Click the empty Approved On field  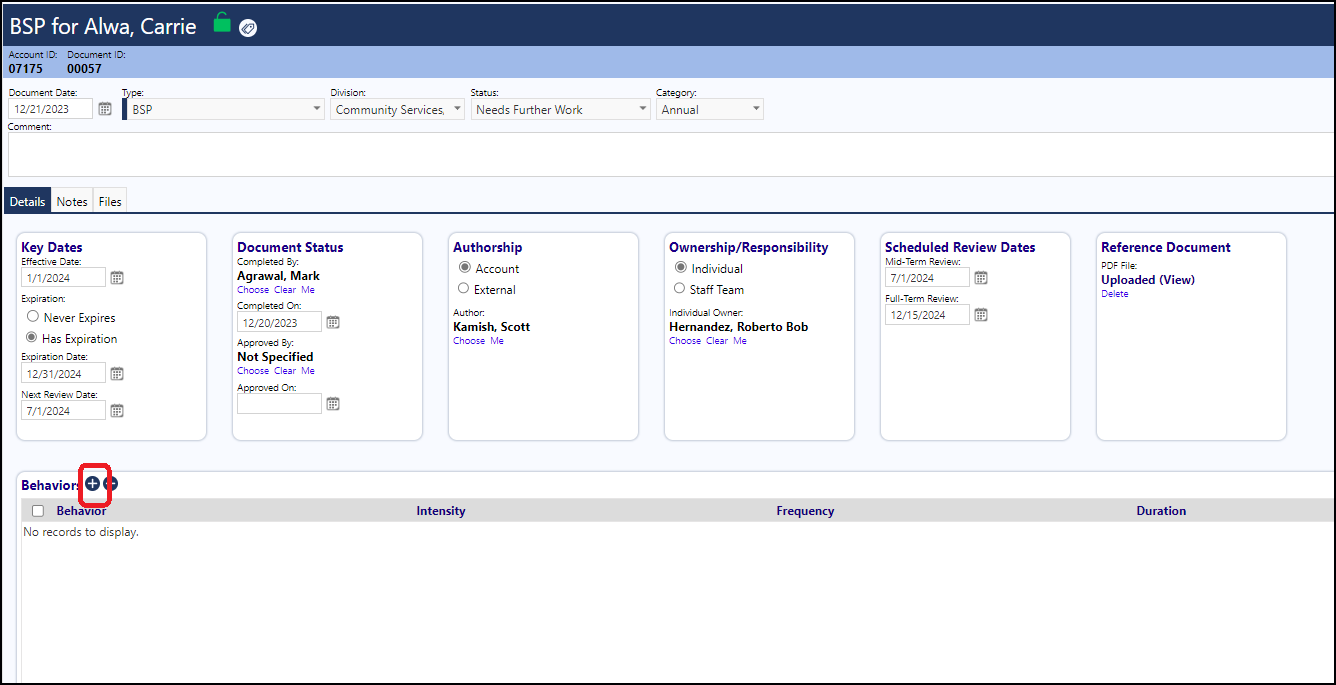(x=279, y=404)
